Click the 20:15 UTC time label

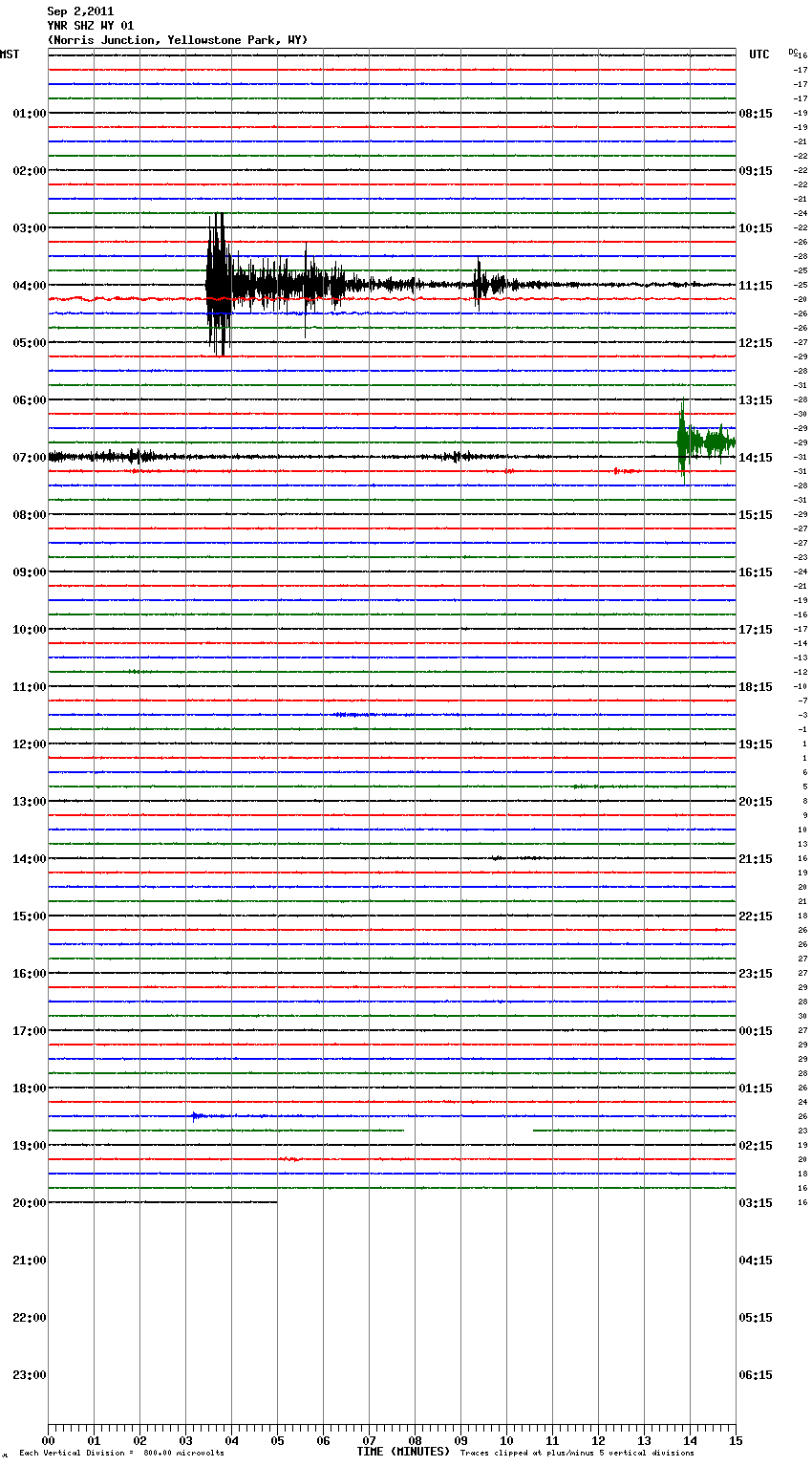click(756, 802)
